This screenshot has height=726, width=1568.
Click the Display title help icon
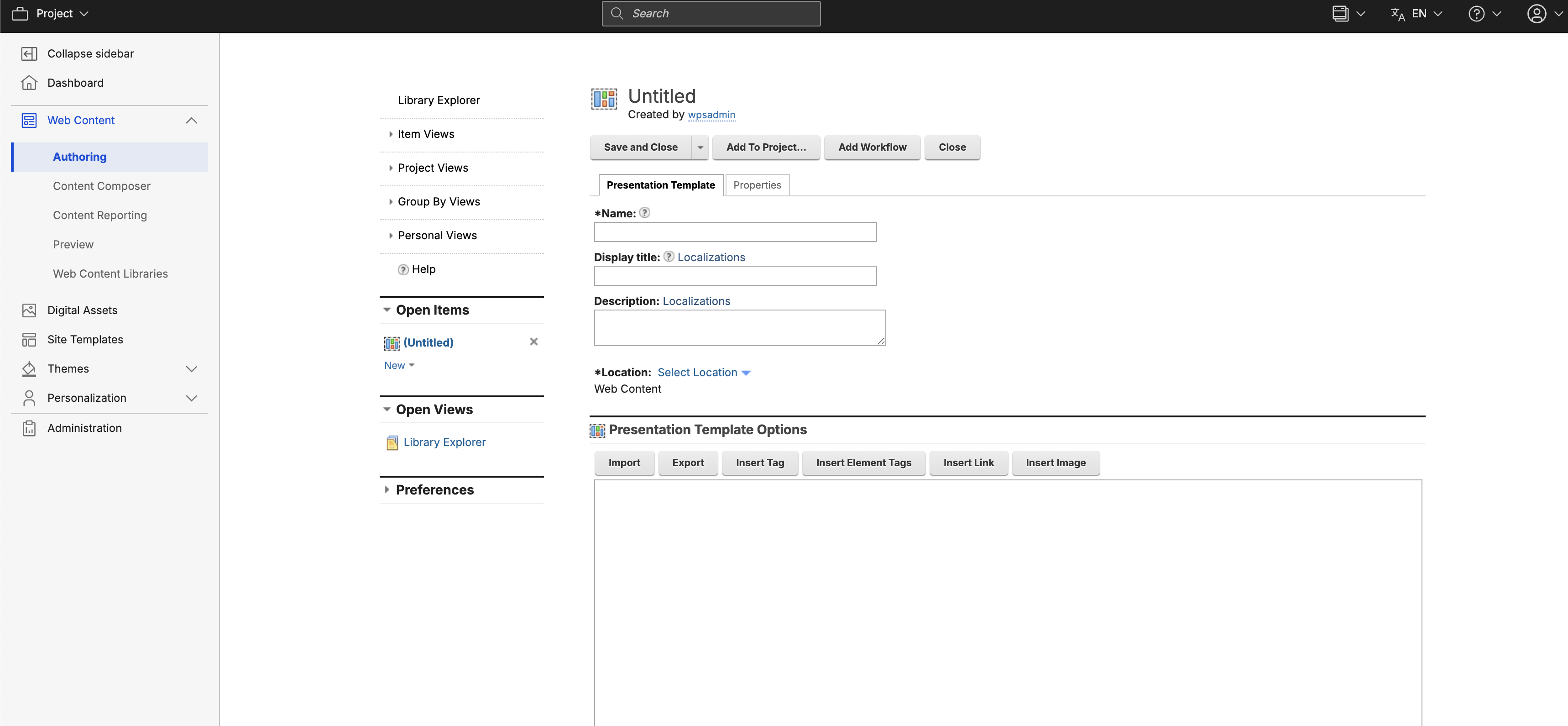(669, 257)
